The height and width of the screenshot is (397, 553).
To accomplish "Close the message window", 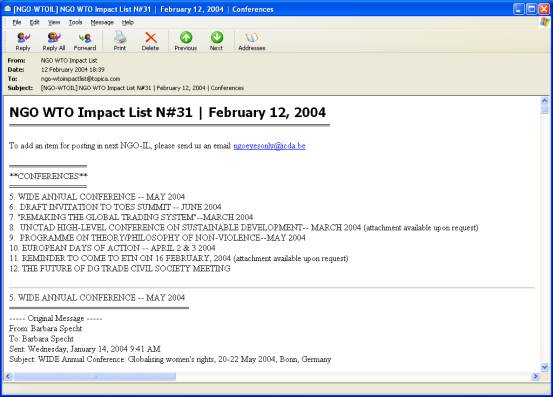I will [544, 9].
